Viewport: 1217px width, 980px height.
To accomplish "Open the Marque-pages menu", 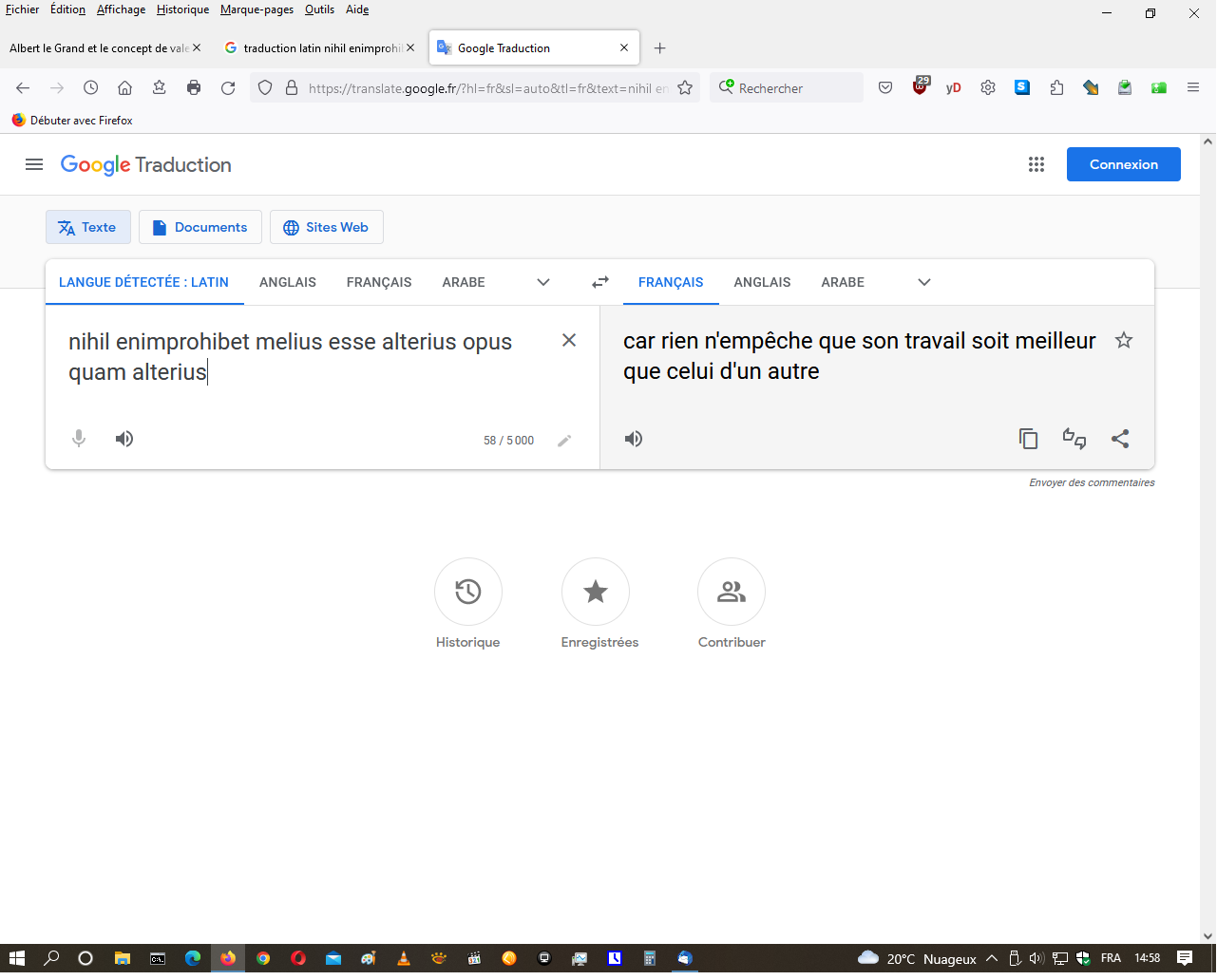I will coord(257,9).
